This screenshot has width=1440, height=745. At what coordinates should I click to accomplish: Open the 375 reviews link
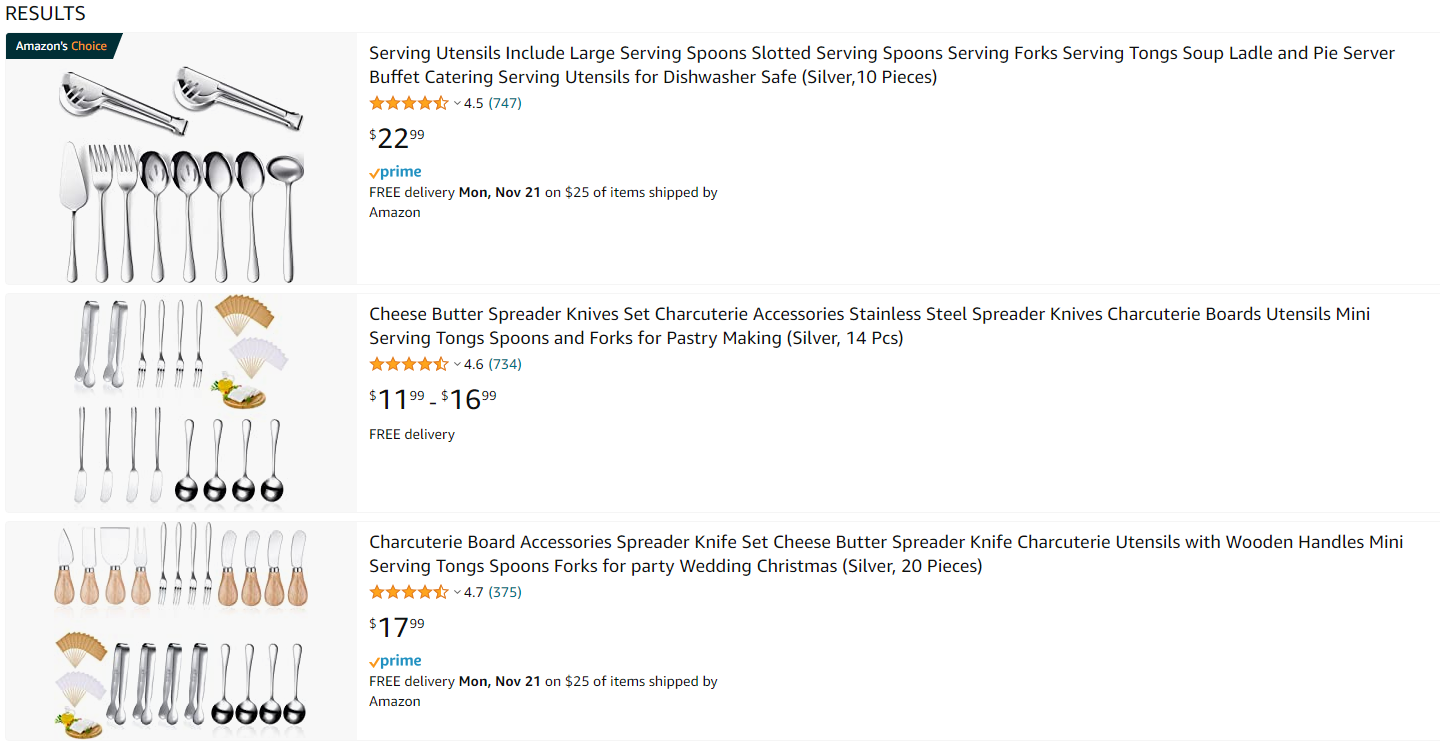click(x=505, y=592)
